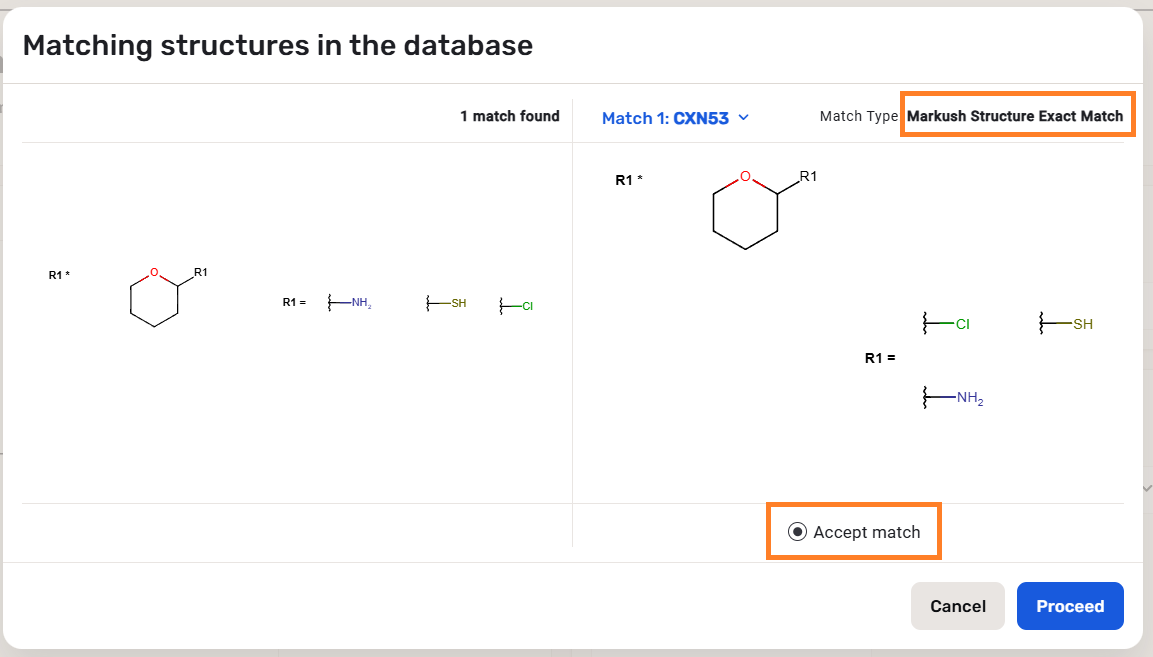Click the "R1 *" label in the matched structure
The image size is (1153, 657).
(x=629, y=180)
